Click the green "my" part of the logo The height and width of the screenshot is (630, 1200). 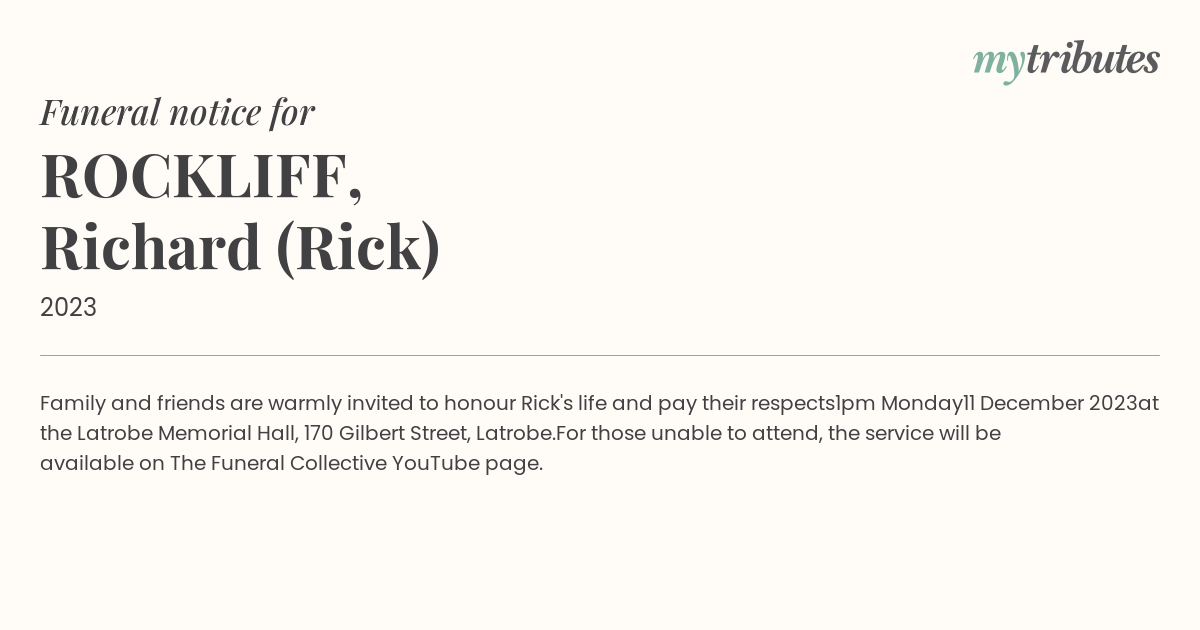pyautogui.click(x=998, y=62)
